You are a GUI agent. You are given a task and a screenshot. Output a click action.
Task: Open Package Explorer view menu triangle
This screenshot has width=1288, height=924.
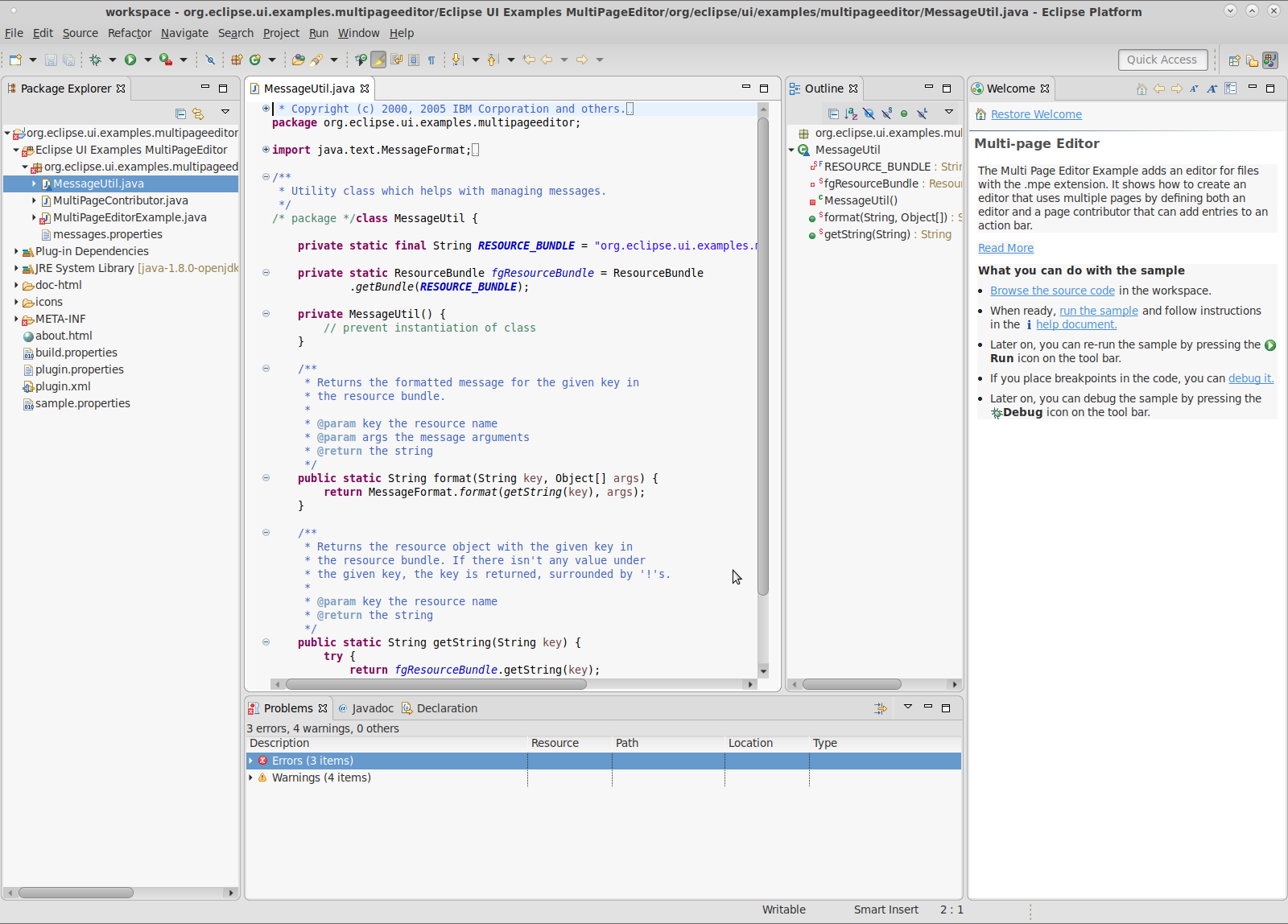[225, 113]
